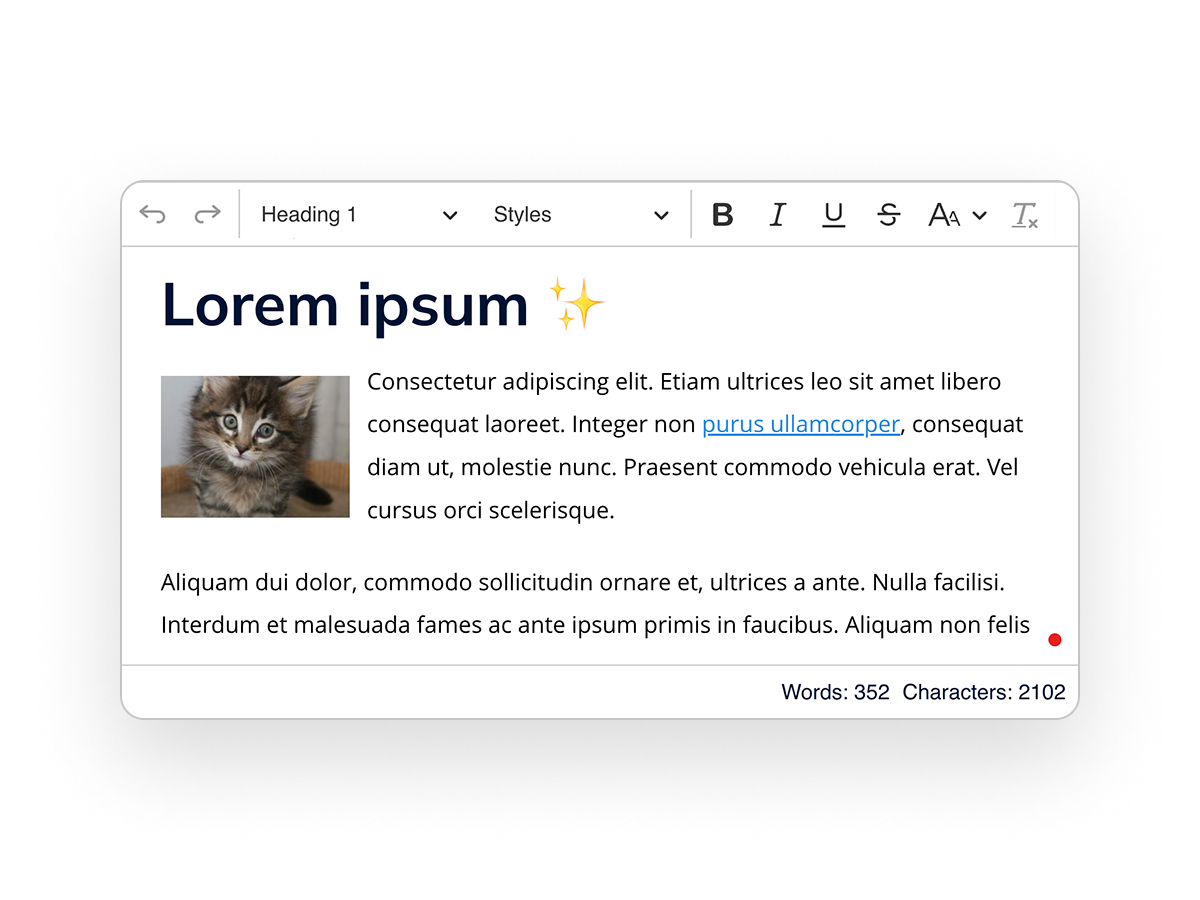Open the Heading 1 dropdown
Screen dimensions: 1200x900
click(357, 214)
